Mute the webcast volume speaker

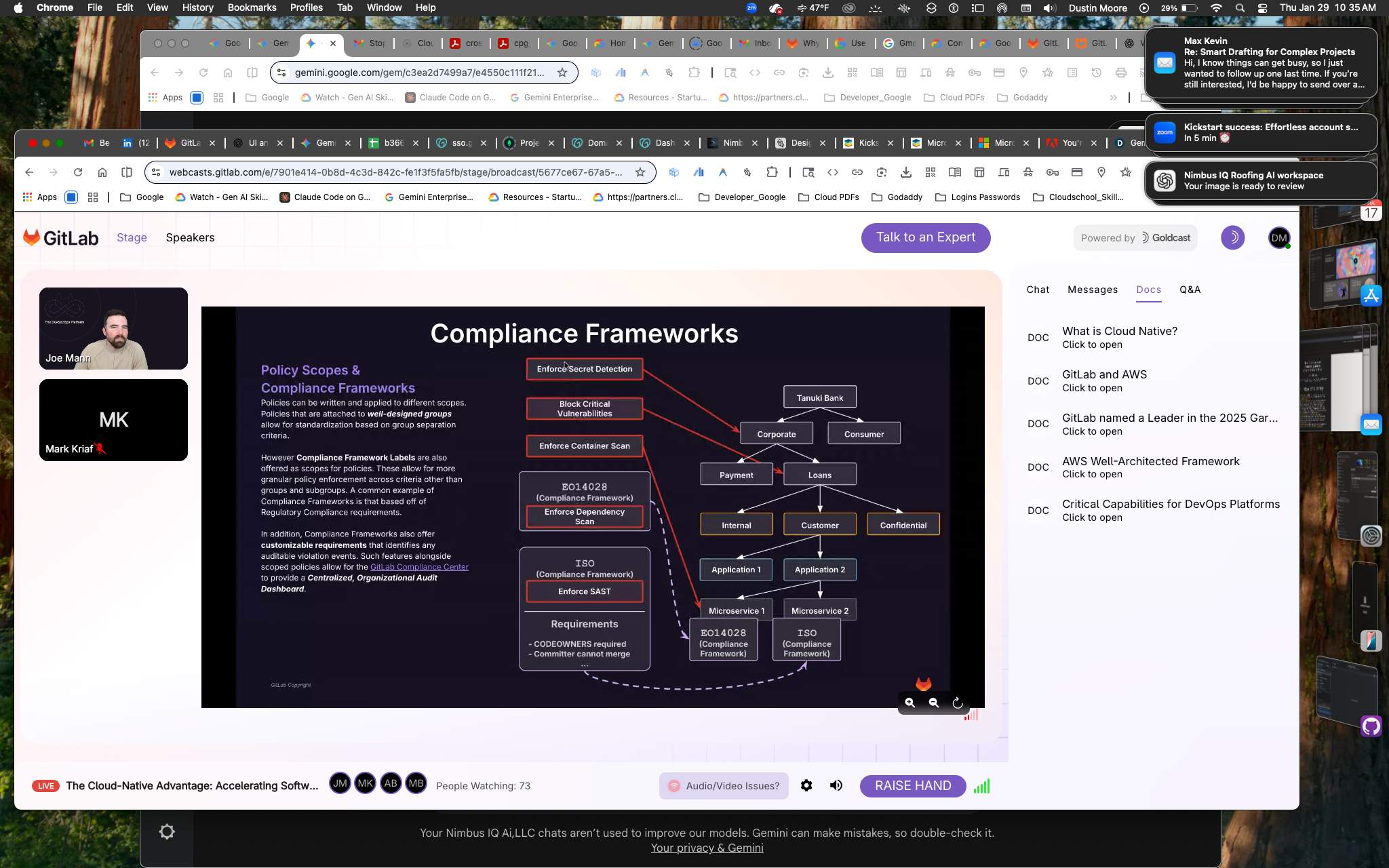pos(836,785)
